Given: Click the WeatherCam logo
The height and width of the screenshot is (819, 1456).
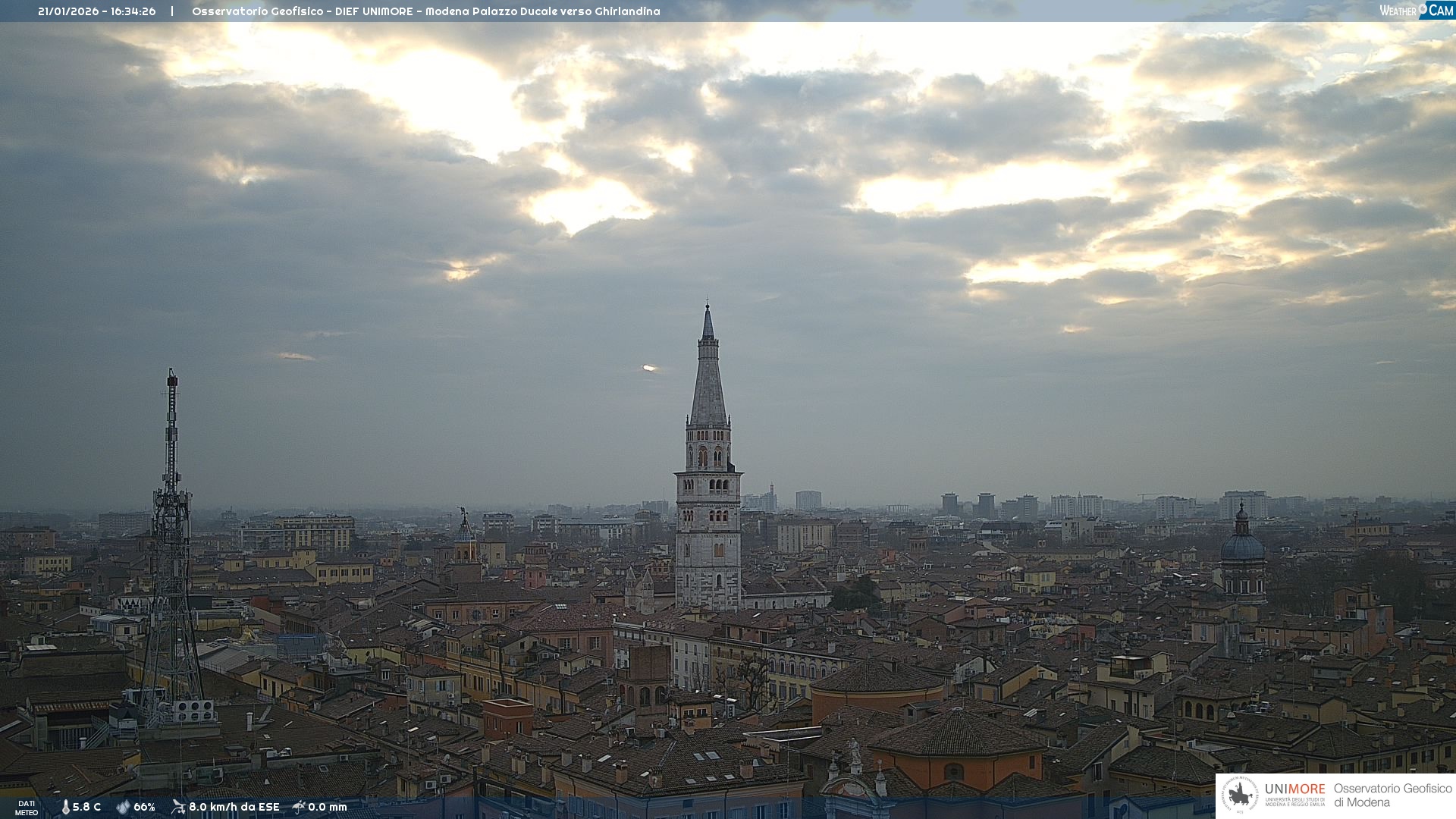Looking at the screenshot, I should click(x=1416, y=11).
